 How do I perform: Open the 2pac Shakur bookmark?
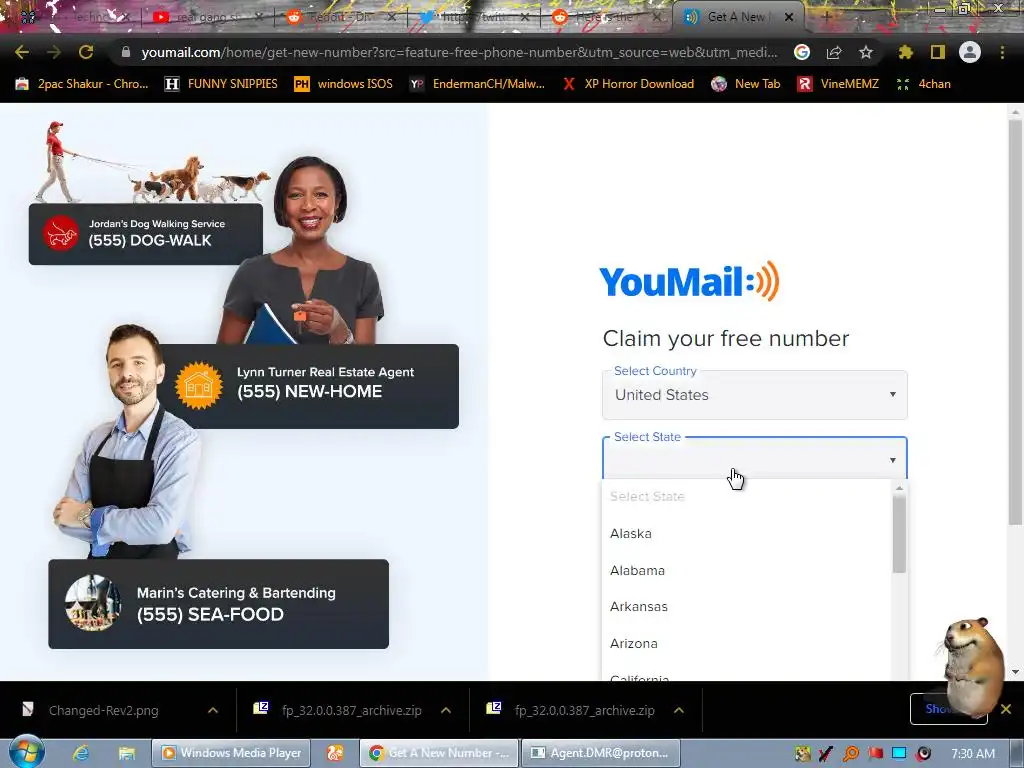click(x=82, y=84)
